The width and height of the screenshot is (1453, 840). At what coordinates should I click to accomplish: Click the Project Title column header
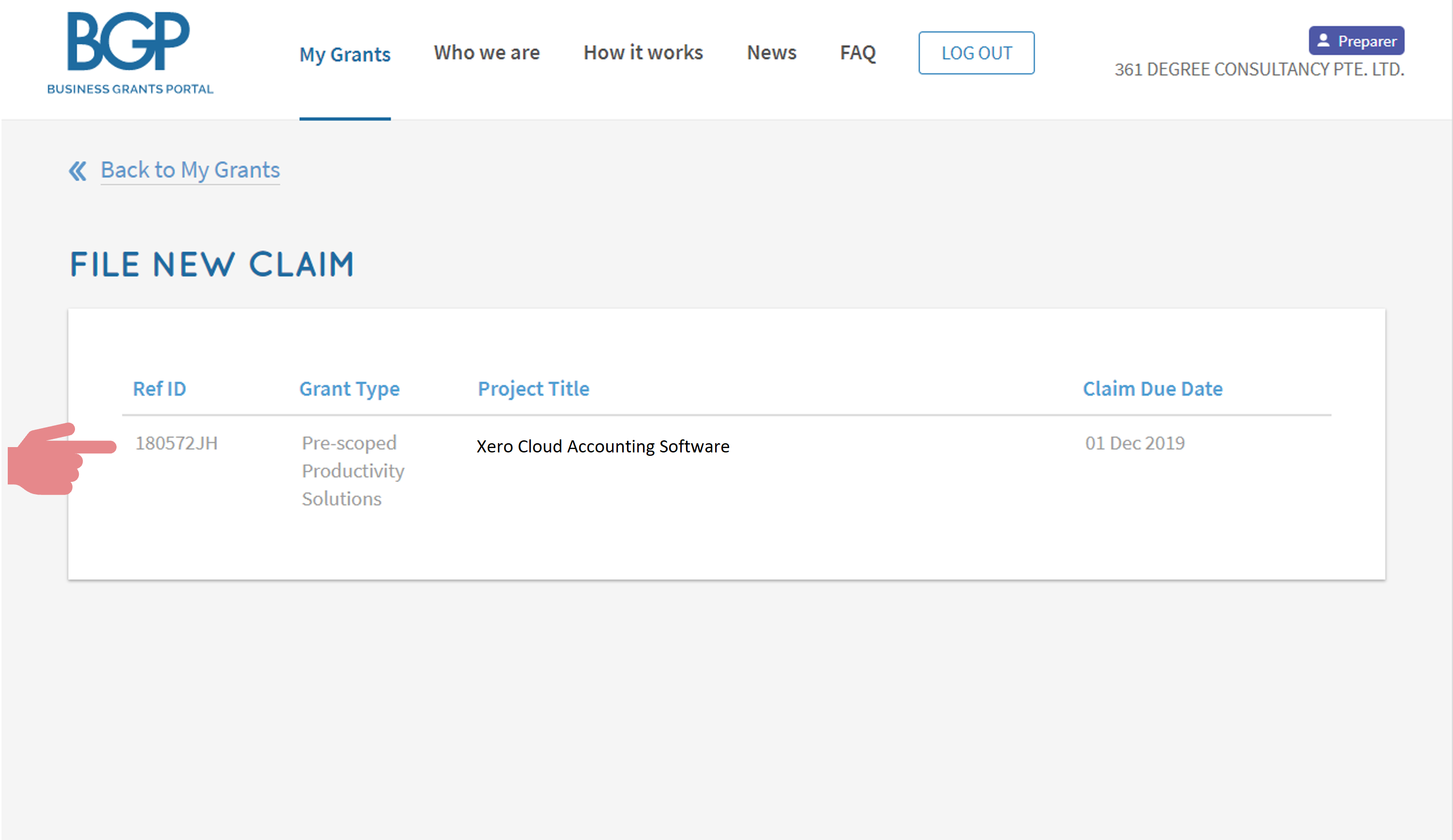[533, 388]
